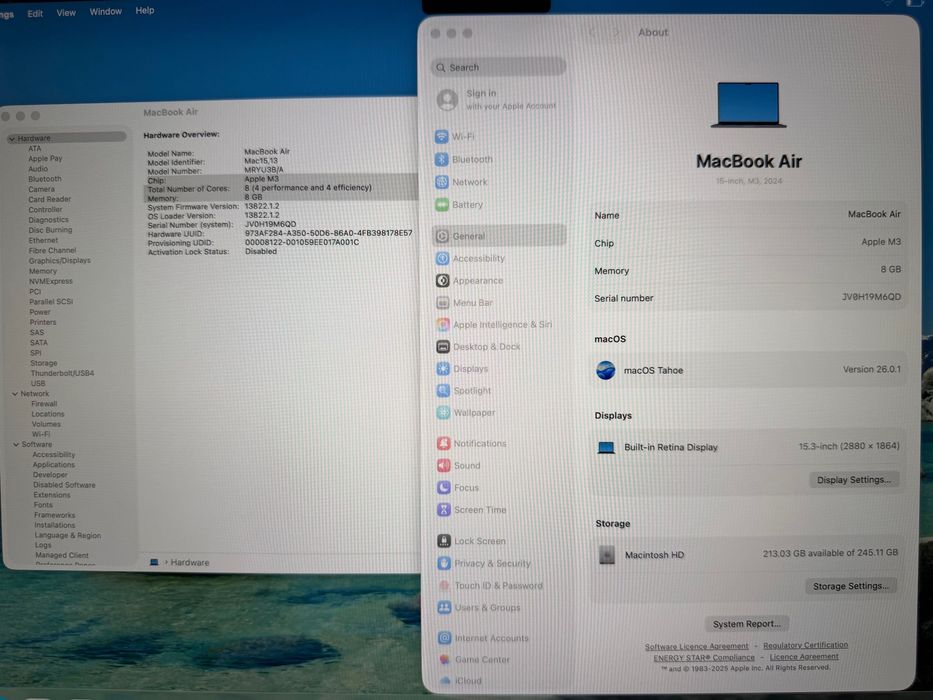Select the Displays icon in sidebar
The width and height of the screenshot is (933, 700).
[443, 368]
